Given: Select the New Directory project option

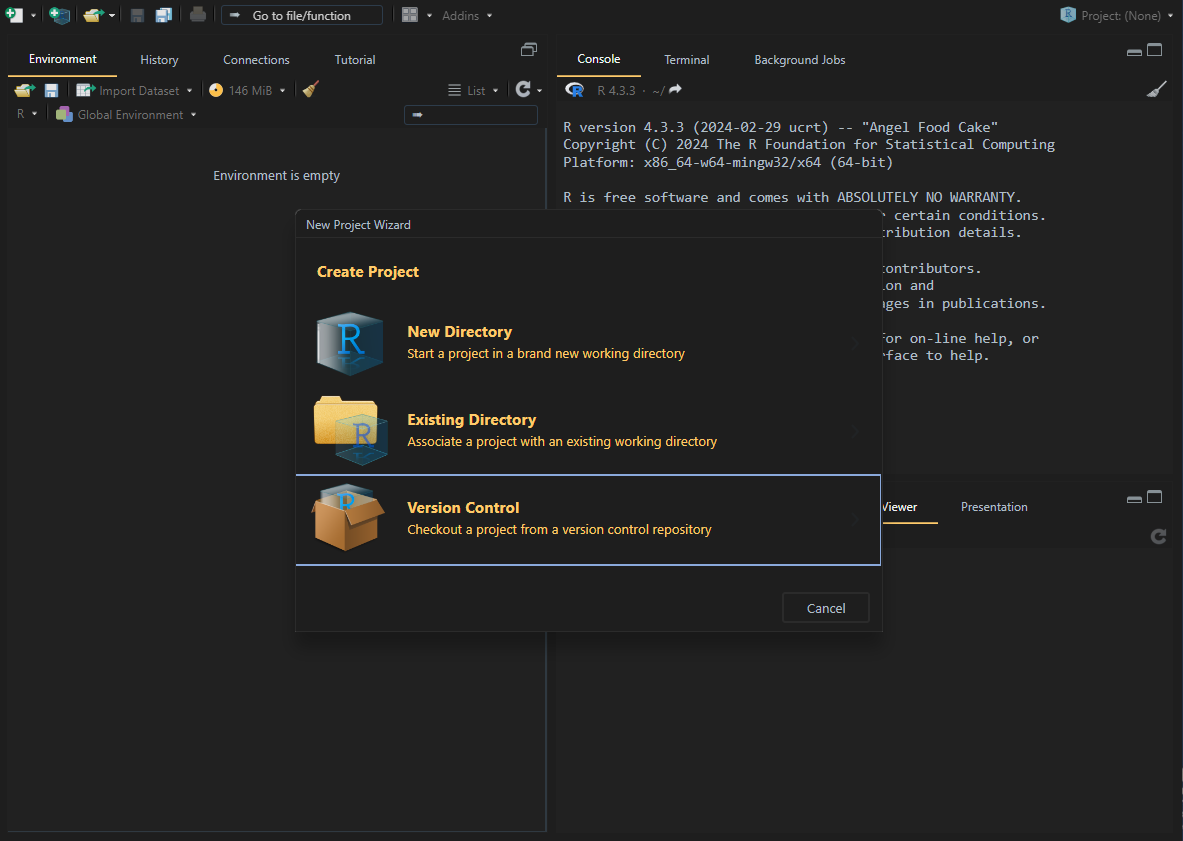Looking at the screenshot, I should pos(588,342).
